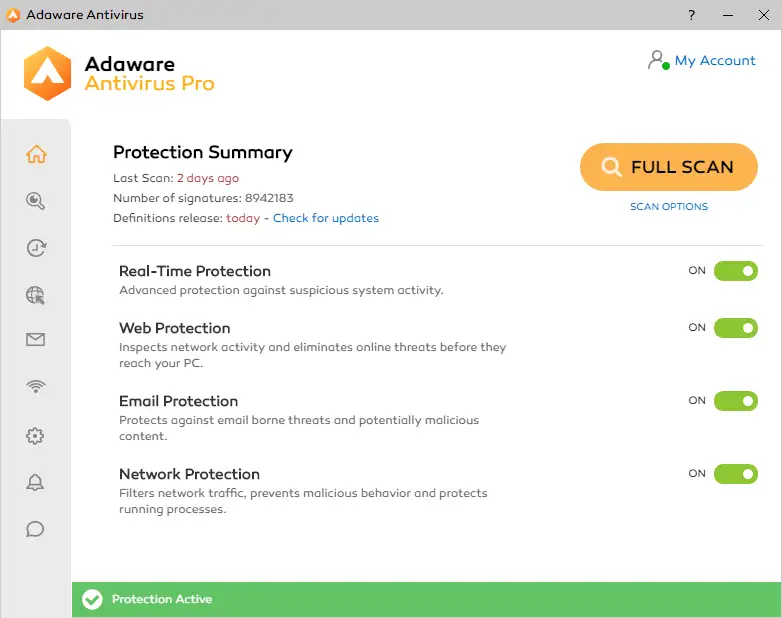Open the Web Protection globe icon
Screen dimensions: 782x618
36,295
